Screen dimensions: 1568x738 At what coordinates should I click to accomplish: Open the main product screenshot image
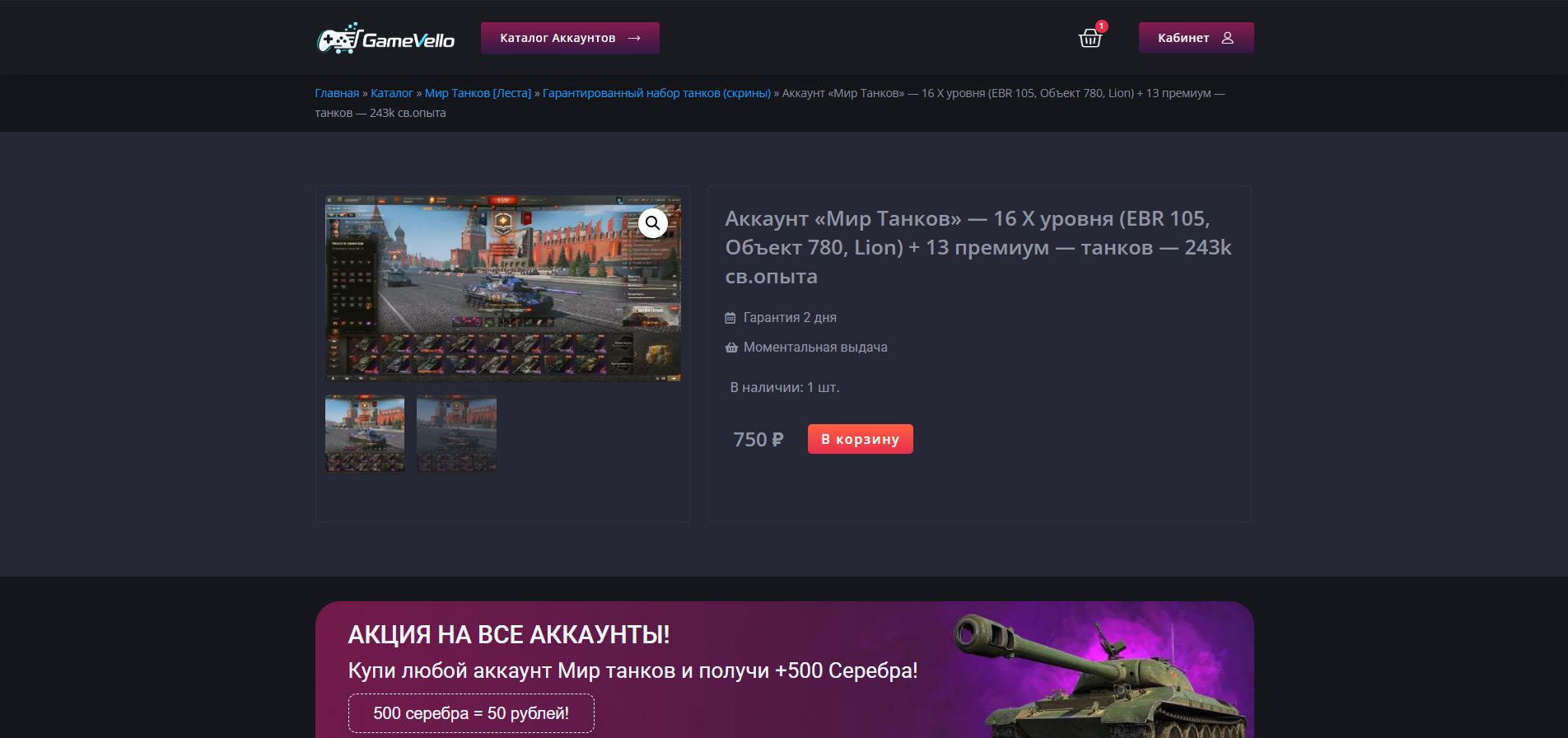[503, 288]
